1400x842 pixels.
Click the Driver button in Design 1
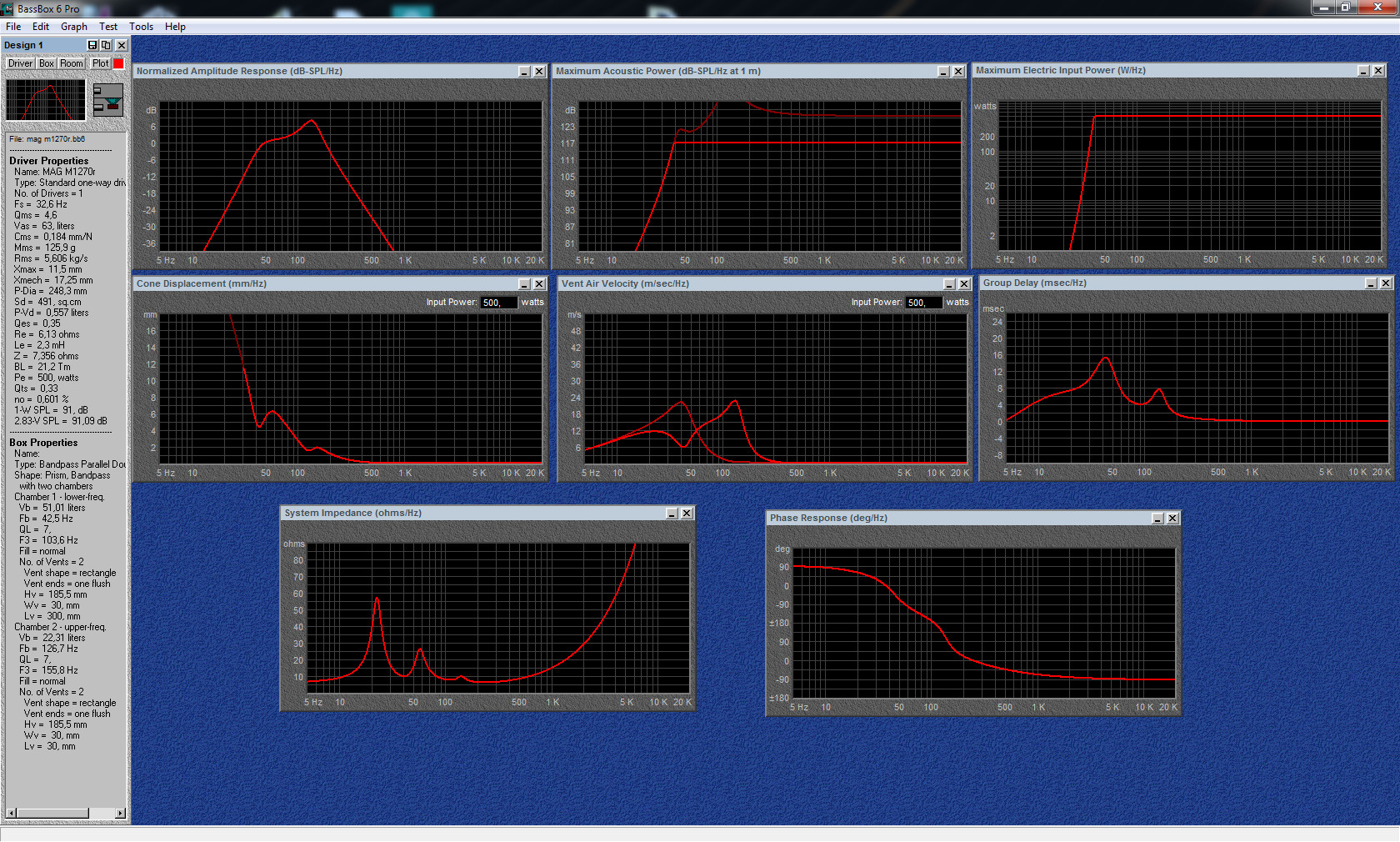20,63
